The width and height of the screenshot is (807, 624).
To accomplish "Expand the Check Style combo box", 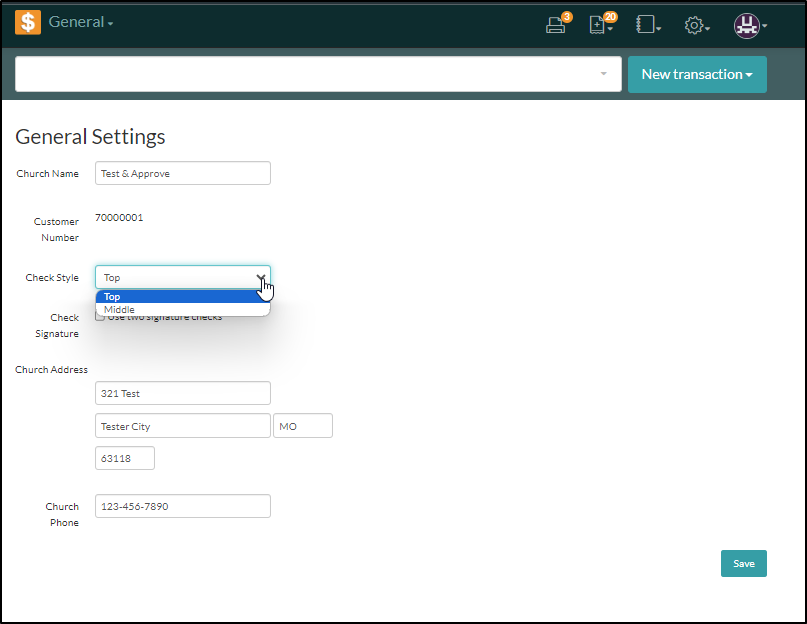I will tap(183, 278).
